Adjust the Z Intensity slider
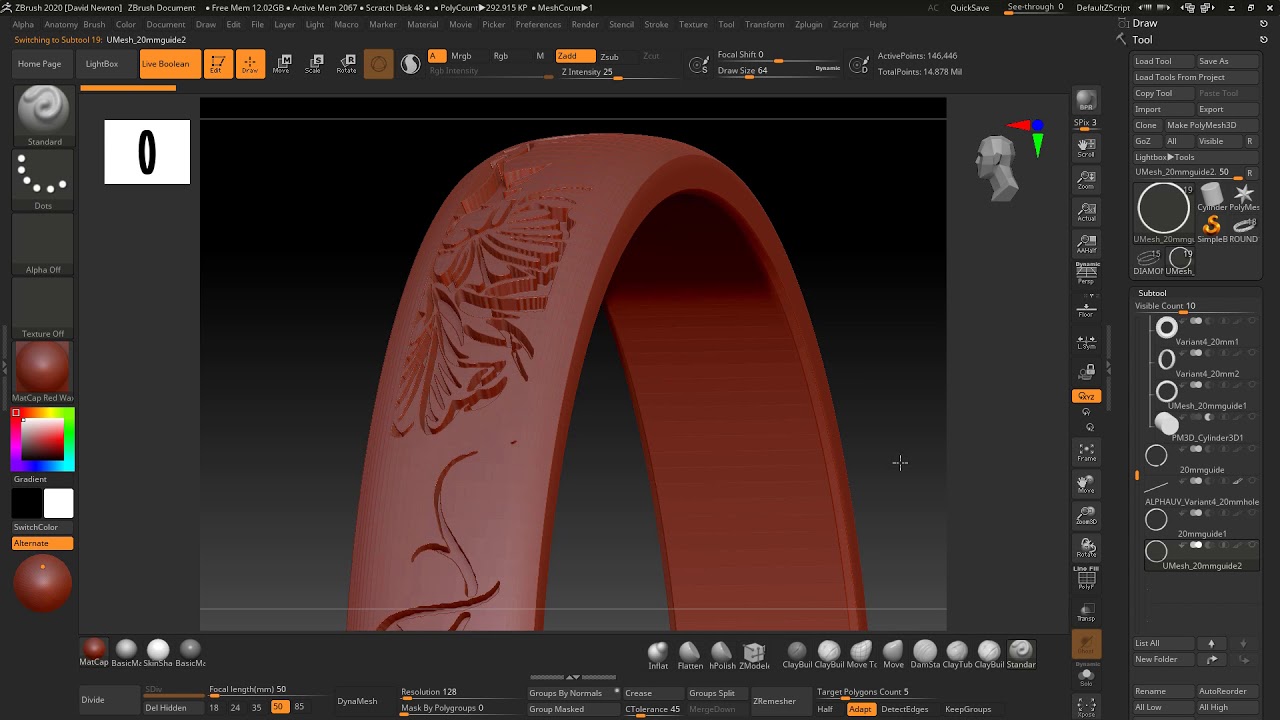This screenshot has width=1280, height=720. pyautogui.click(x=604, y=72)
